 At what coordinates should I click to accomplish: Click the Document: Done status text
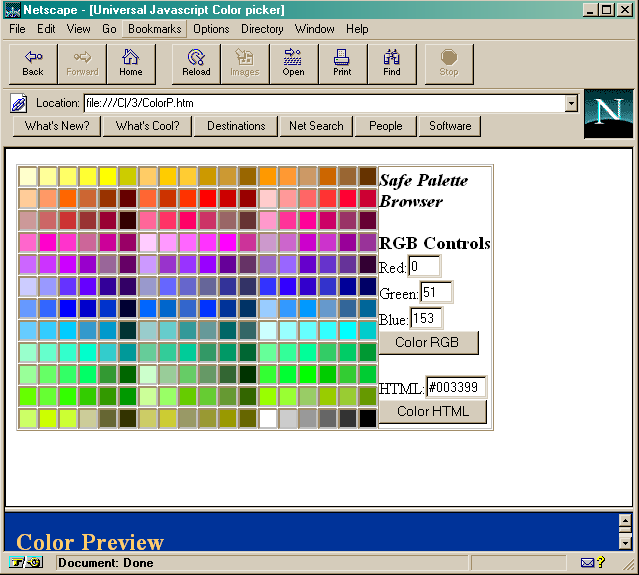[x=106, y=563]
